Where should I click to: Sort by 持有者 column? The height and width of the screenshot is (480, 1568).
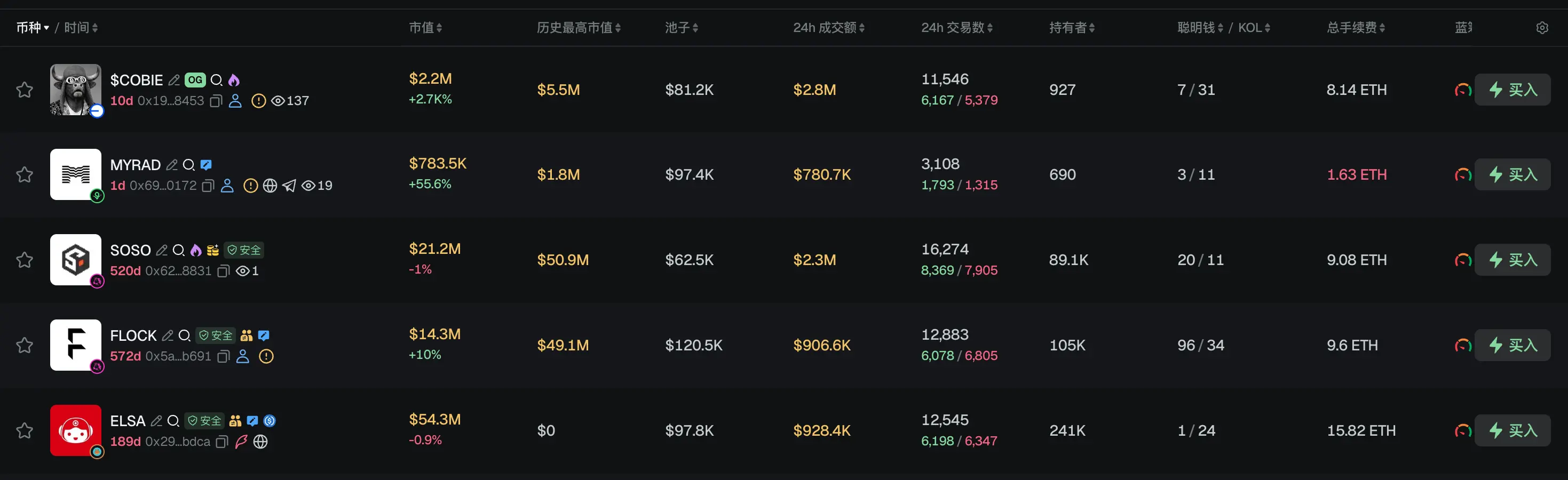click(1072, 27)
